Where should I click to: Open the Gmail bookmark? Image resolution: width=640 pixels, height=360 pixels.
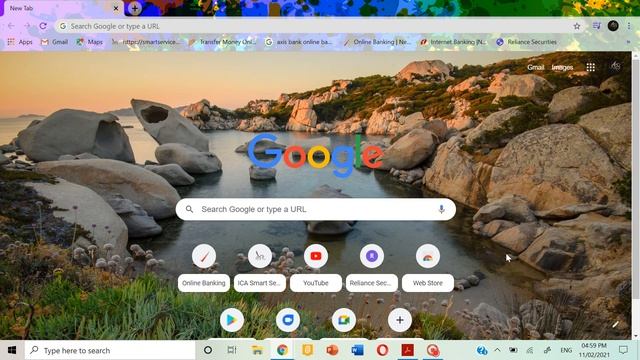[54, 42]
